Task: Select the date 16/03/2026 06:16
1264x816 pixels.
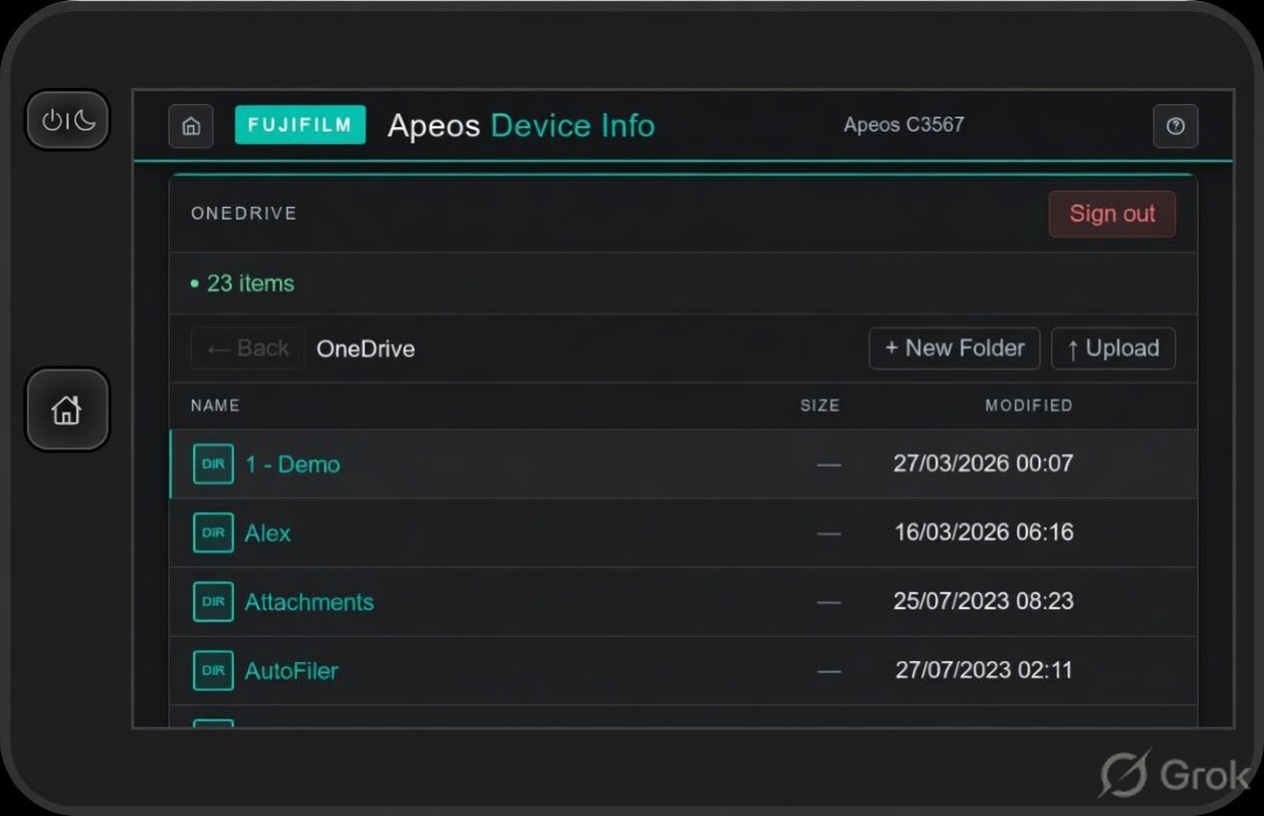Action: click(x=984, y=532)
